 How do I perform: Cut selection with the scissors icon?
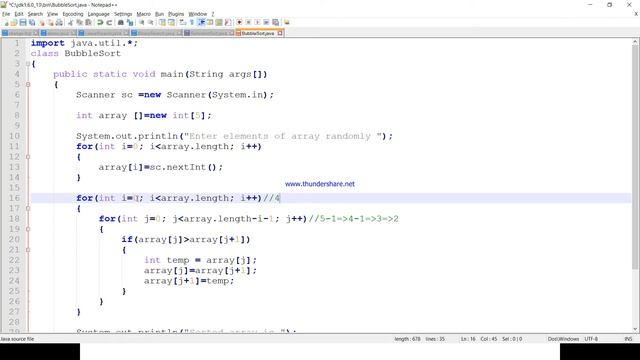[70, 22]
